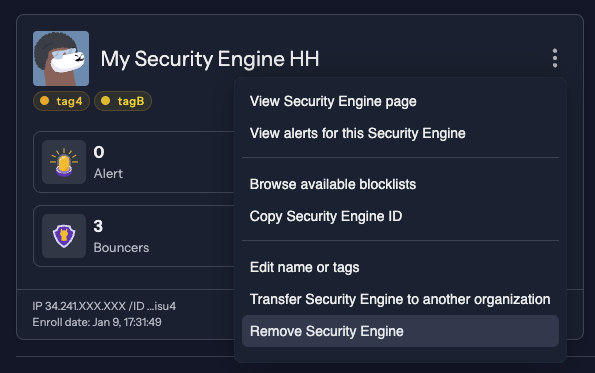Open the 3 Bouncers stat card
Screen dimensions: 595x373
click(134, 236)
